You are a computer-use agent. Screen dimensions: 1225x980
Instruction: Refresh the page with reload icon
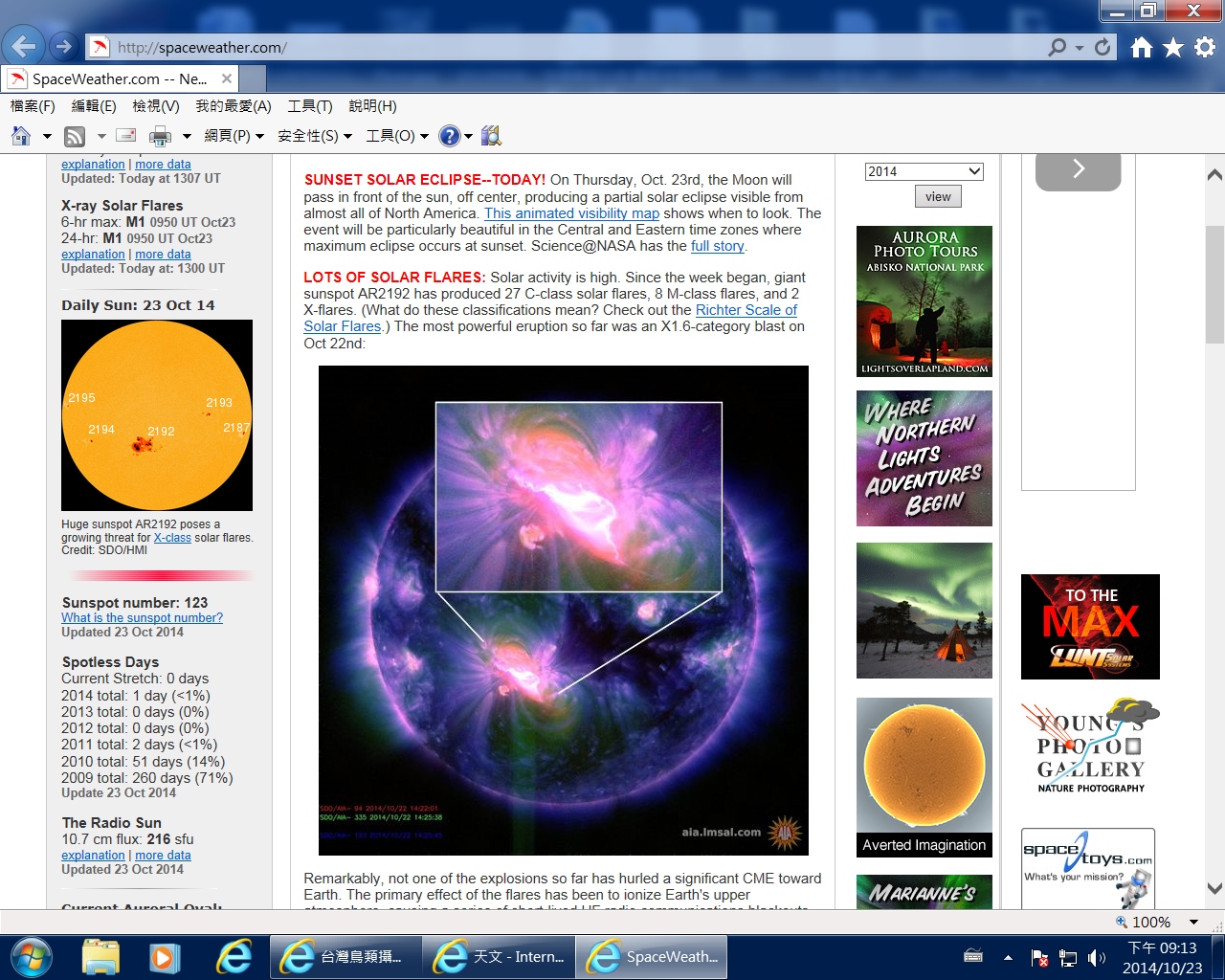[x=1103, y=47]
